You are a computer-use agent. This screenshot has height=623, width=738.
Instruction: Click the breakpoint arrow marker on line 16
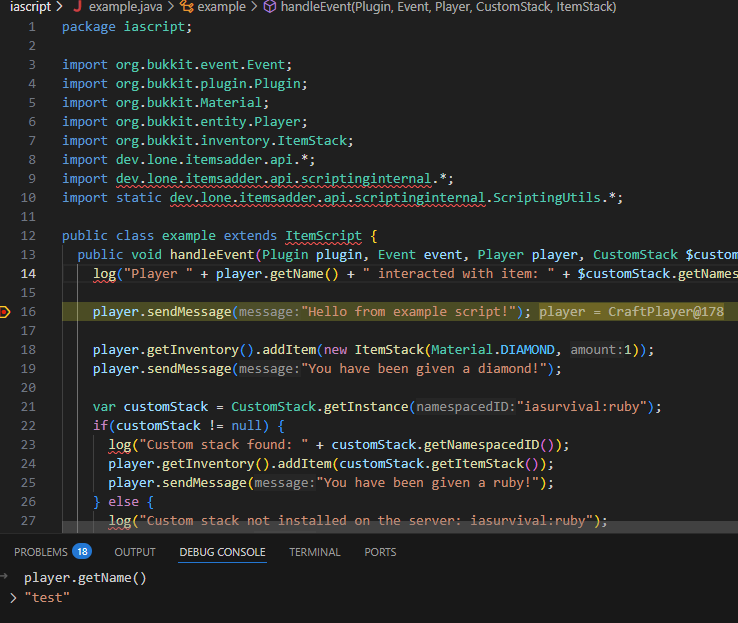pos(5,312)
